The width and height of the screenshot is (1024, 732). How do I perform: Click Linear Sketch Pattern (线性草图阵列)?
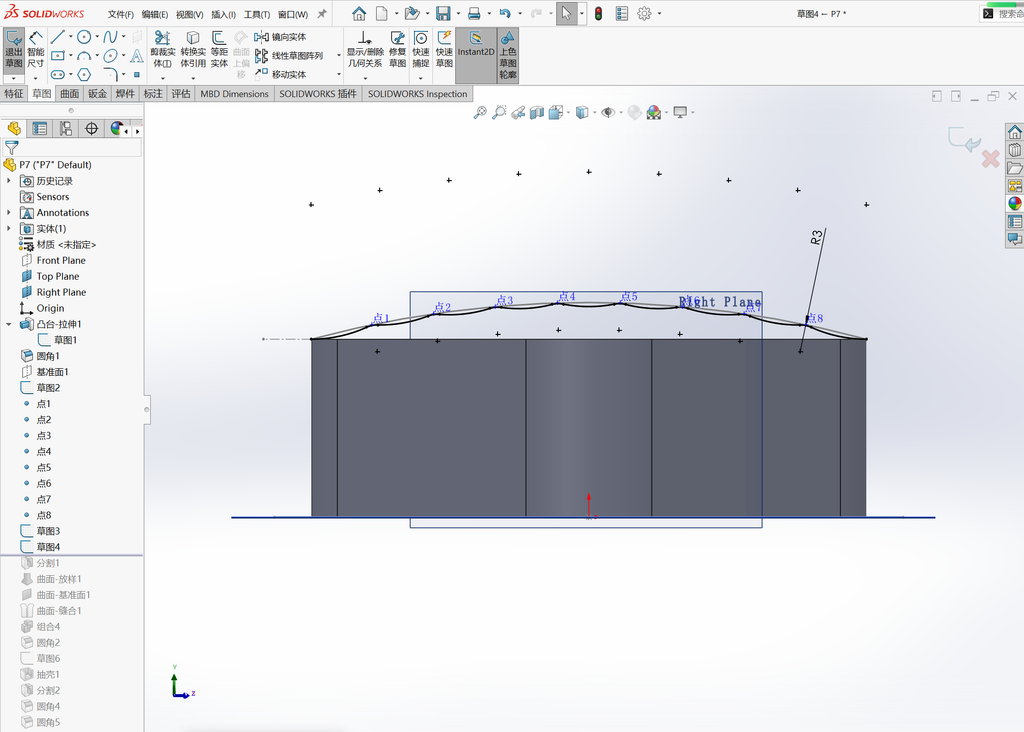click(x=289, y=56)
